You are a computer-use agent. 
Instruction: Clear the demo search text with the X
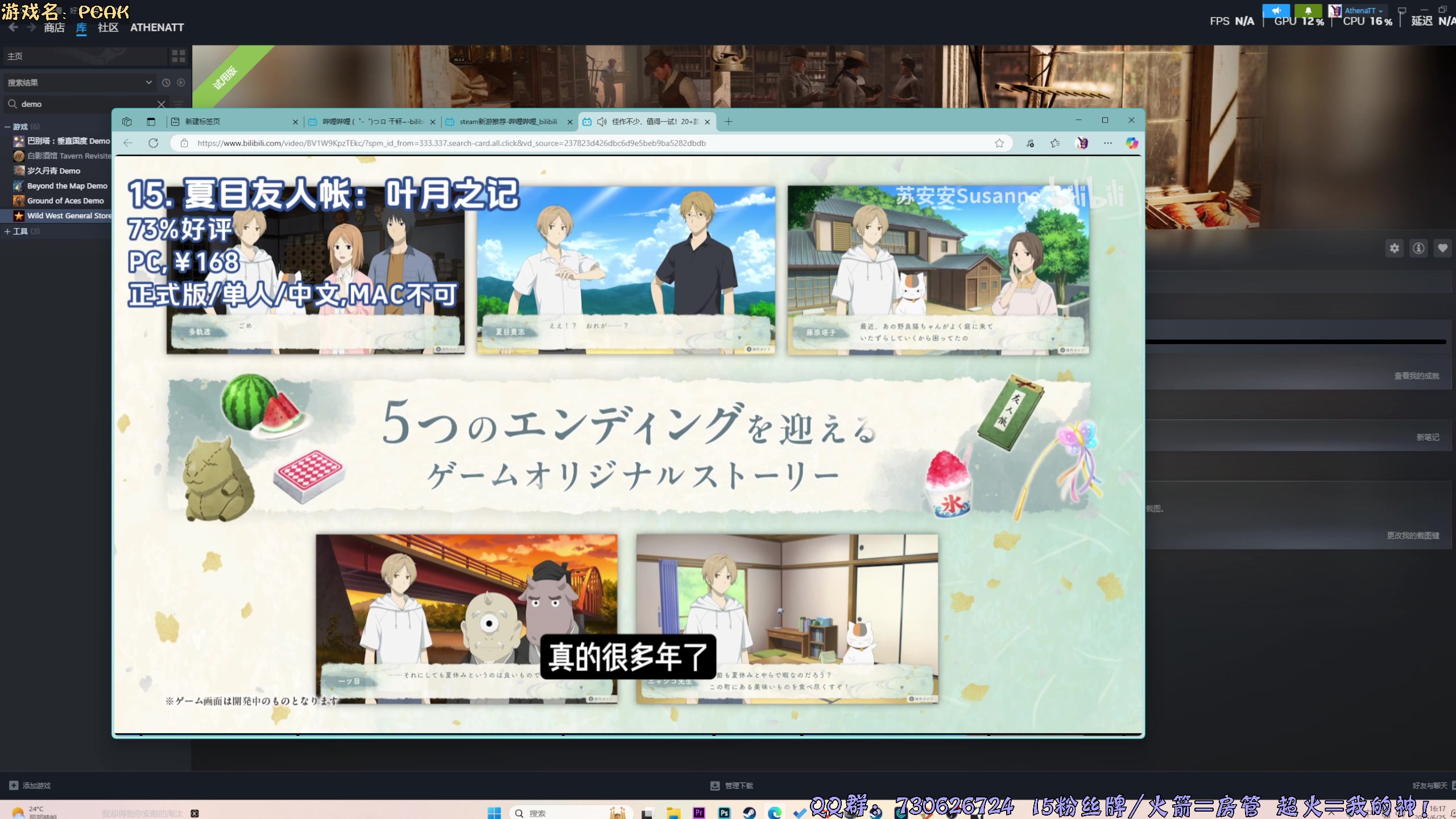click(x=162, y=104)
